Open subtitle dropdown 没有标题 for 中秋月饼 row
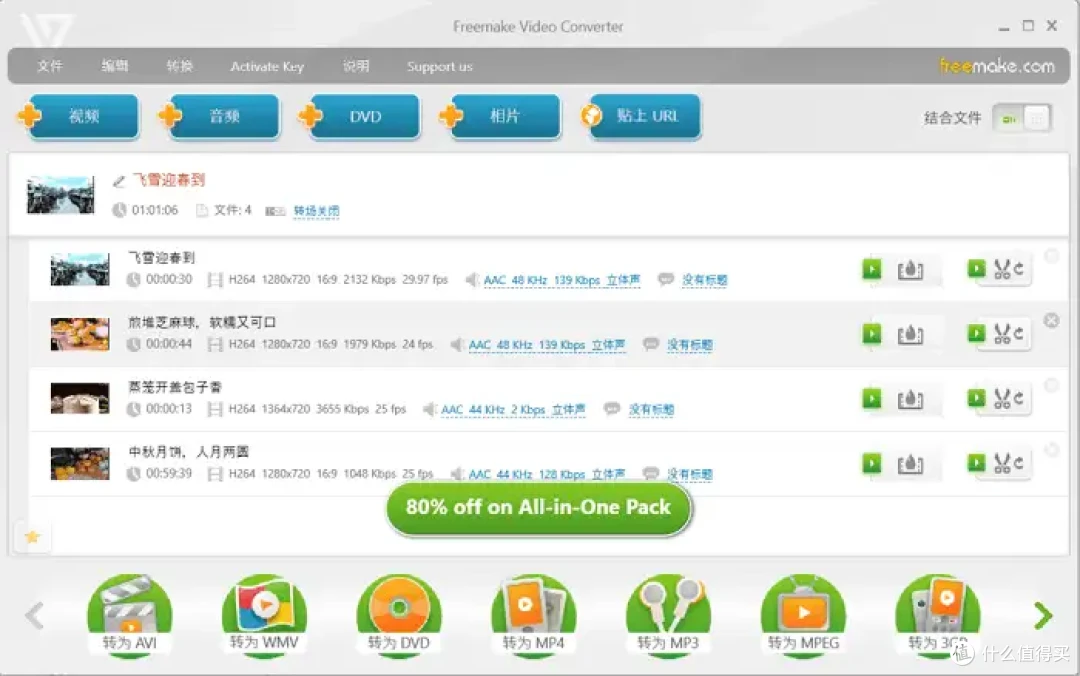 (x=689, y=475)
